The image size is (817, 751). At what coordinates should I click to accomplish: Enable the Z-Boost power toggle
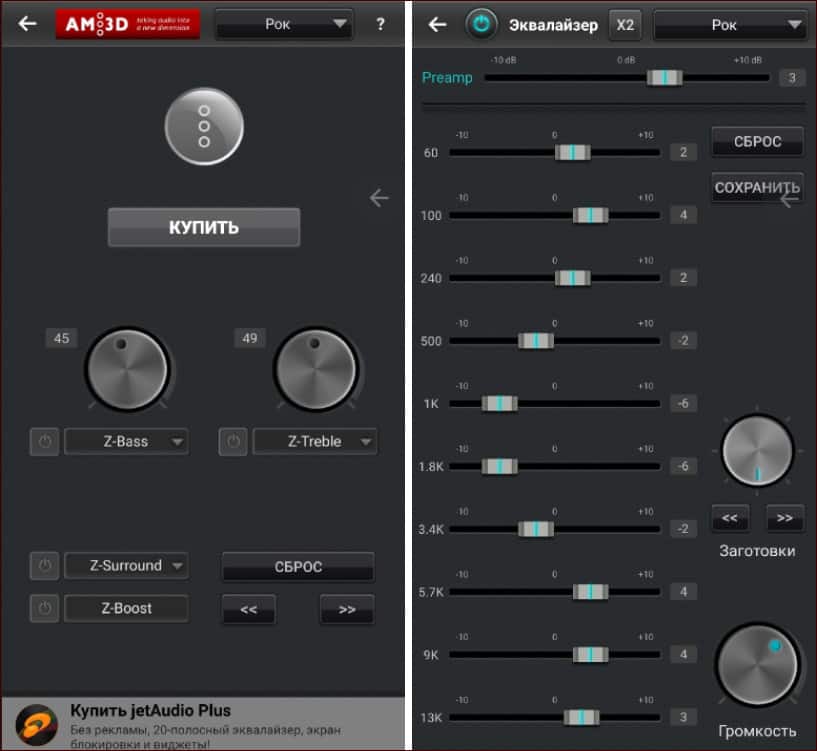(x=45, y=608)
